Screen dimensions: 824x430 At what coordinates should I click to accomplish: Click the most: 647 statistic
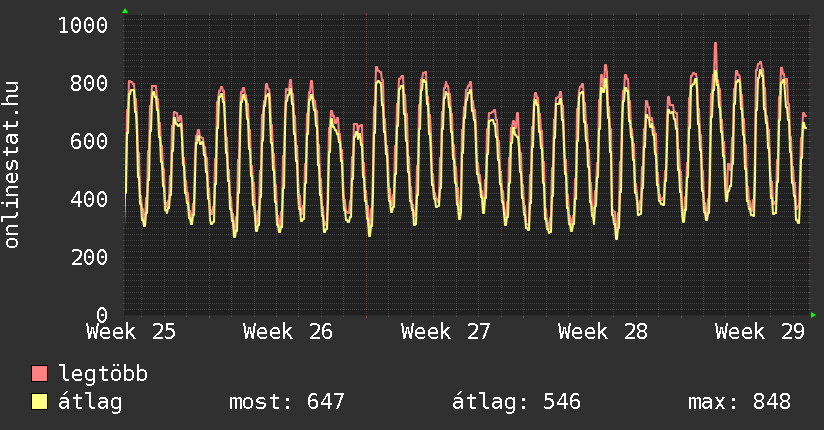point(287,402)
